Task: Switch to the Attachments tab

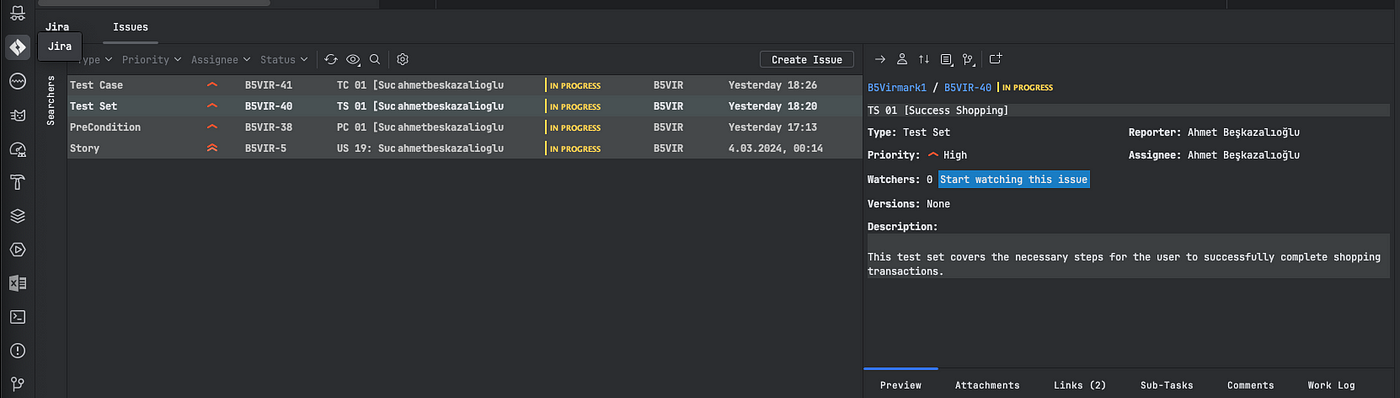Action: coord(987,385)
